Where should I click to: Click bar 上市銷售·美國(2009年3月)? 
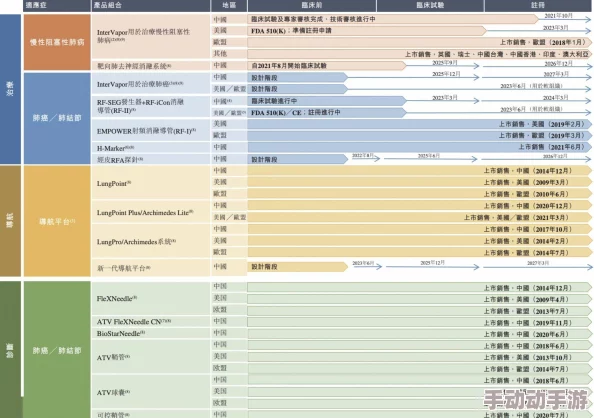tap(420, 182)
